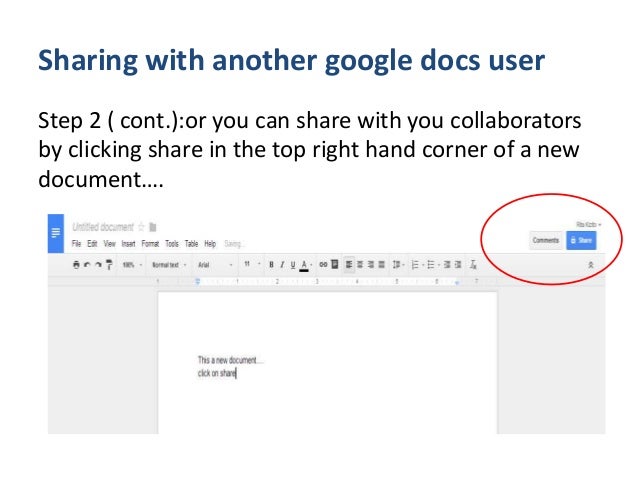Open the Normal text style dropdown

(169, 265)
